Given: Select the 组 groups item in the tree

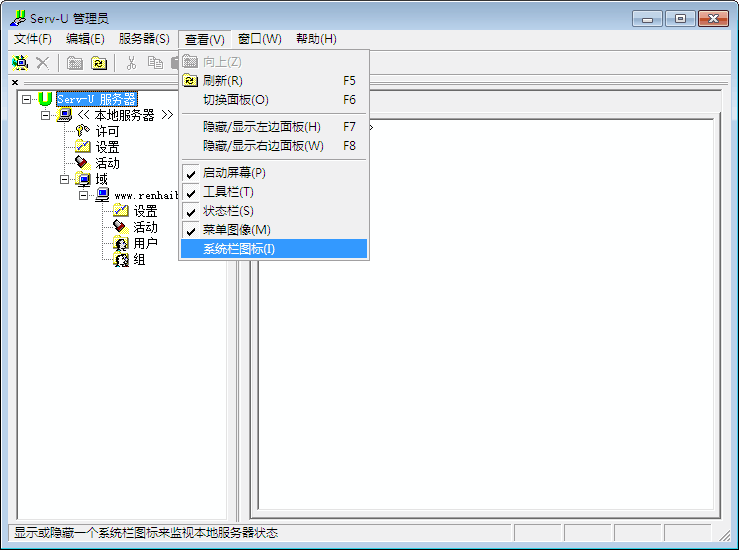Looking at the screenshot, I should [x=139, y=259].
